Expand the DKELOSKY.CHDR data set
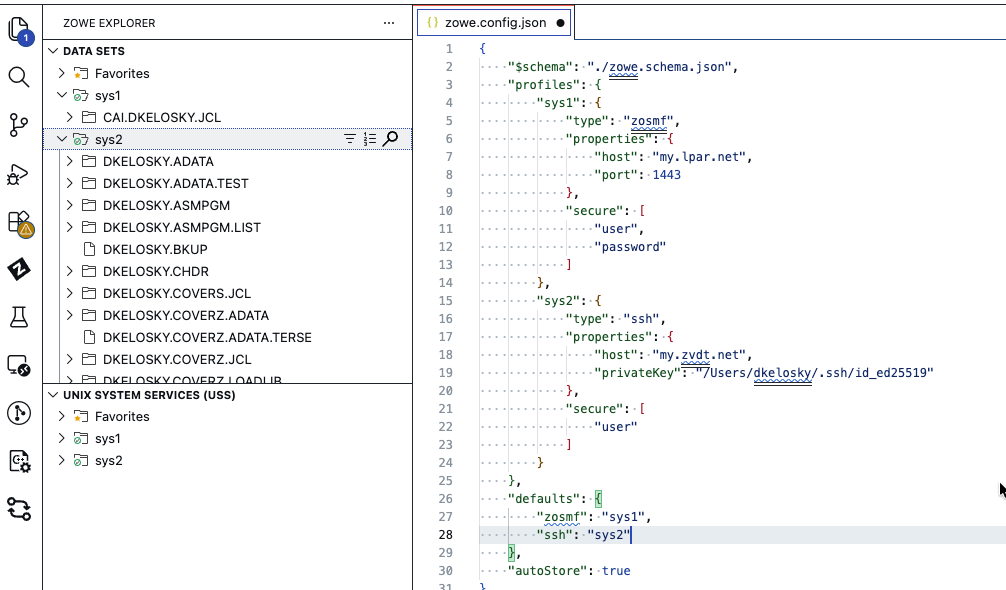 [x=70, y=271]
